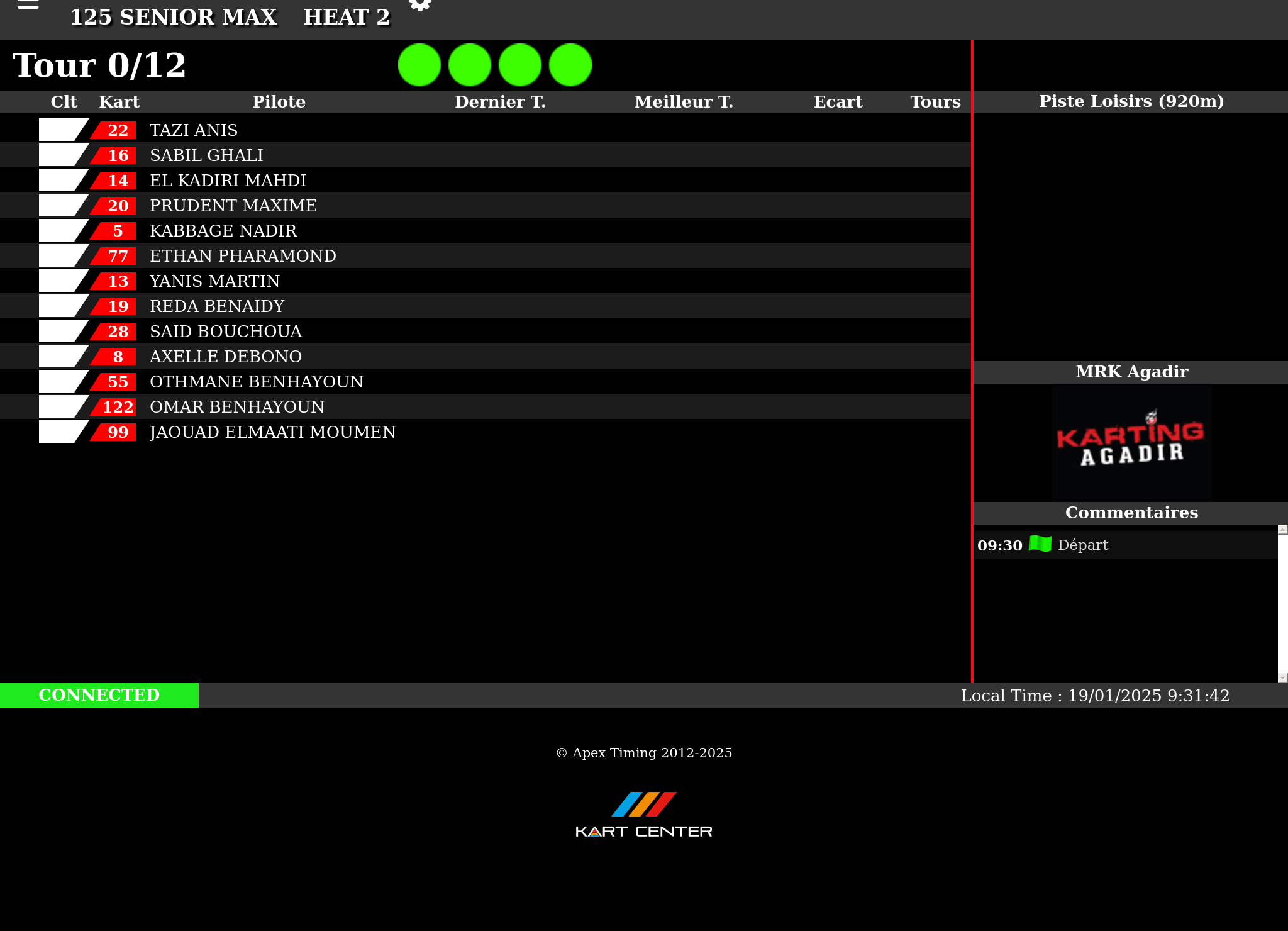Click the Apex Timing copyright link
1288x931 pixels.
click(x=644, y=753)
